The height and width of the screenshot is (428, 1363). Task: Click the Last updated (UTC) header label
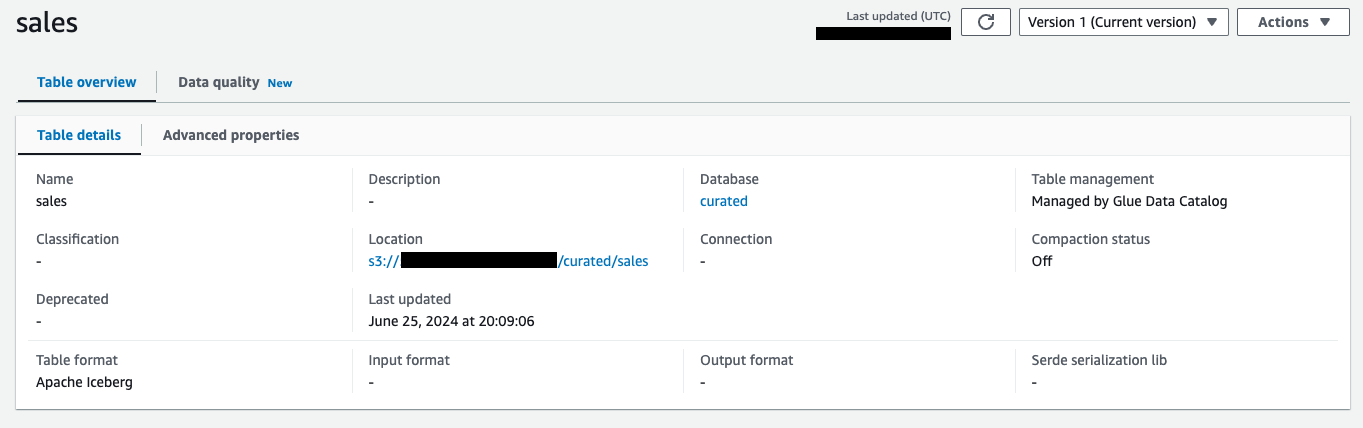pyautogui.click(x=898, y=16)
